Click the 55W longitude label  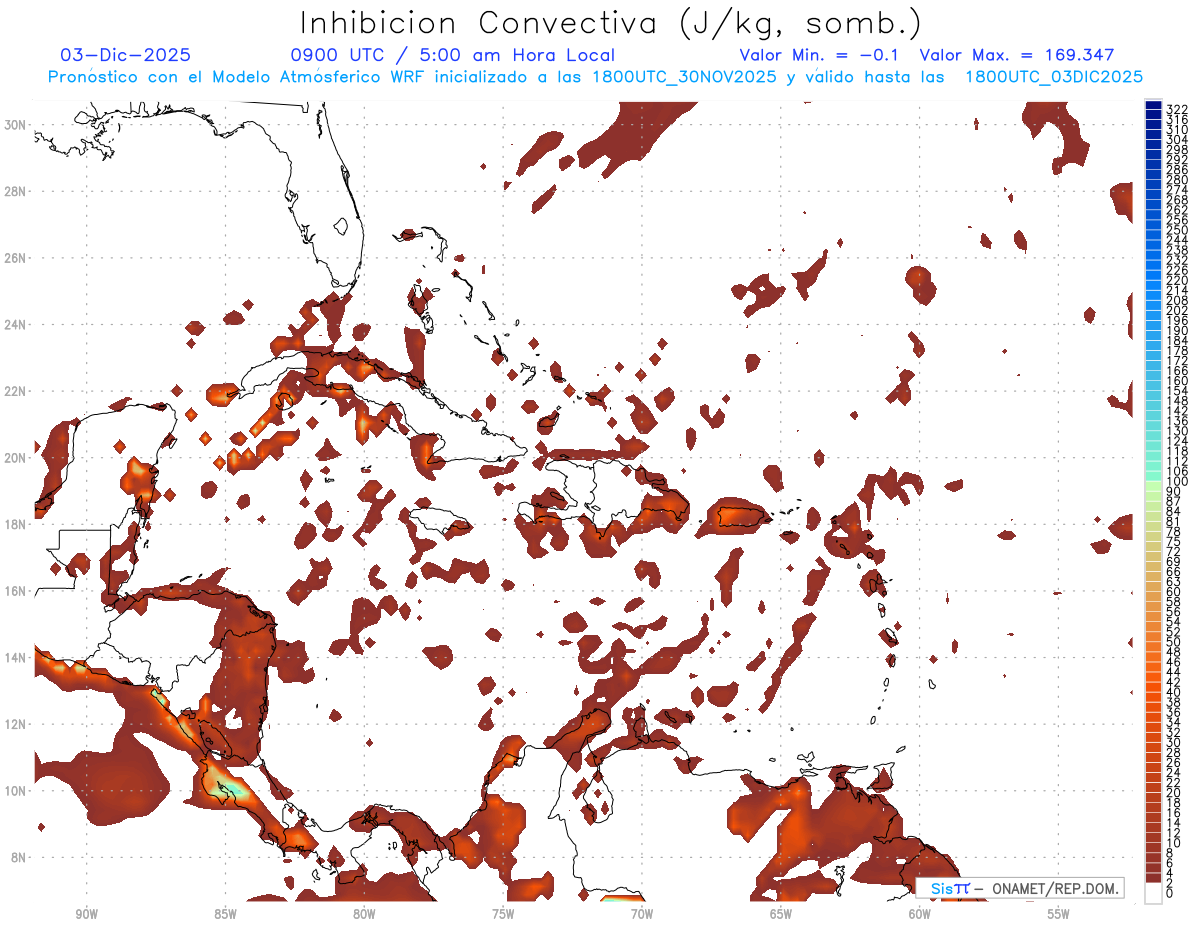coord(1058,914)
